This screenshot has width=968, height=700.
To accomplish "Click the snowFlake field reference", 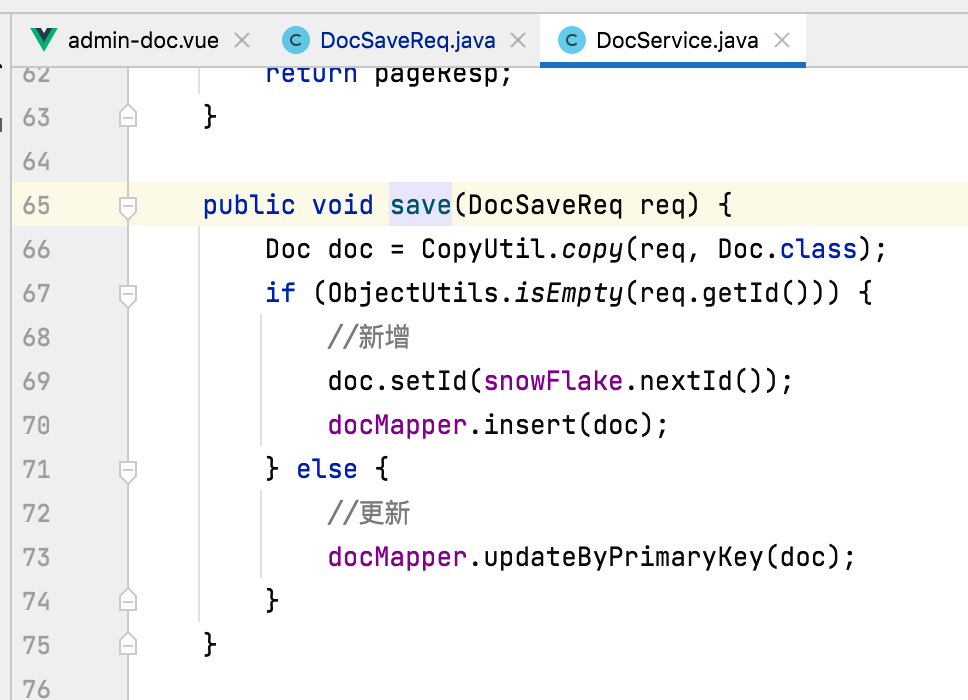I will [x=553, y=381].
